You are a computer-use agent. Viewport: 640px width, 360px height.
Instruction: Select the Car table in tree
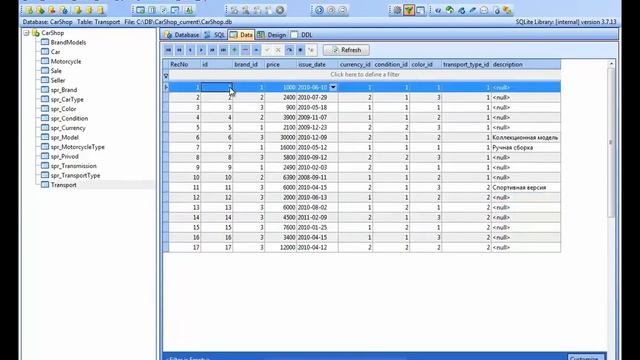(x=55, y=52)
